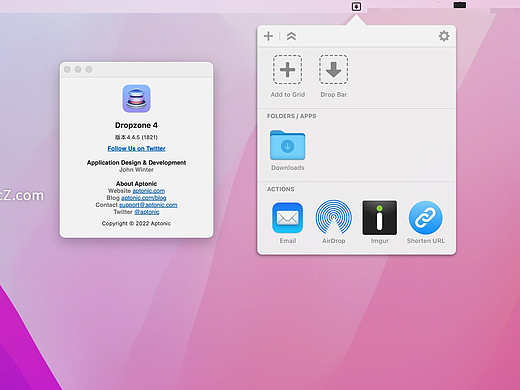Click the 'Copyright © 2022 Aptonic' text
Image resolution: width=520 pixels, height=390 pixels.
click(x=136, y=223)
